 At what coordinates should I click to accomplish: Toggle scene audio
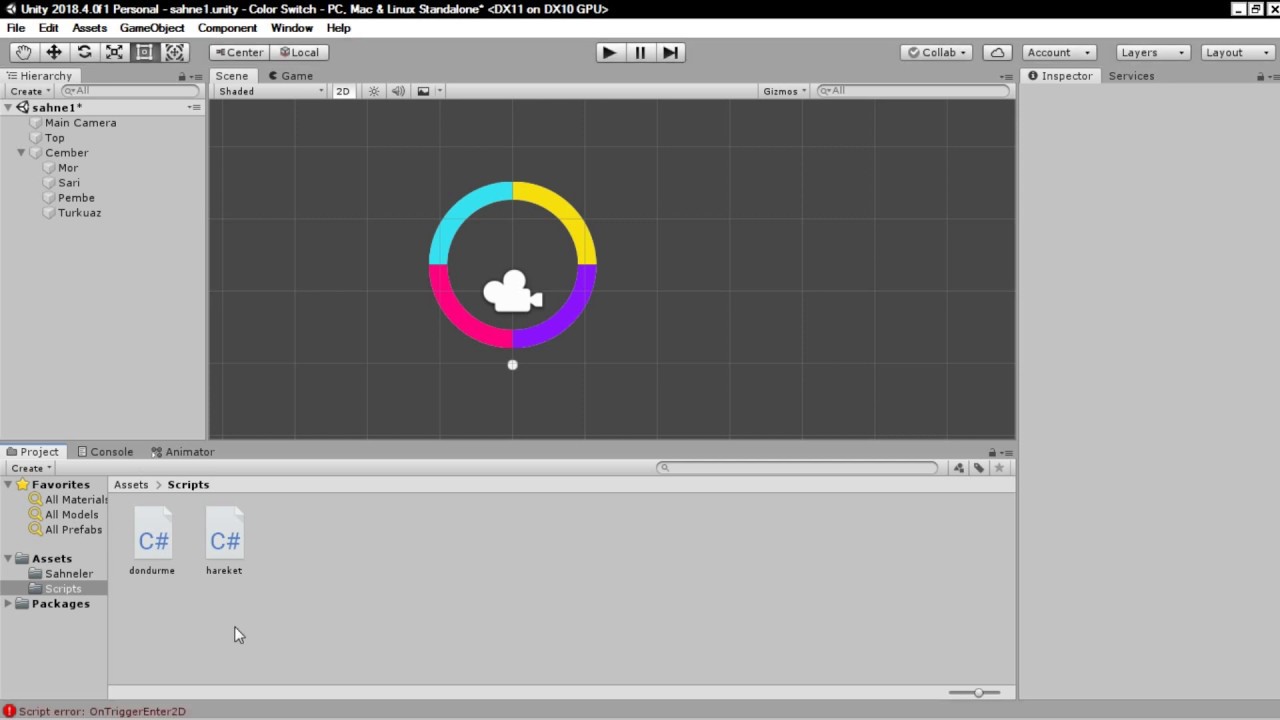tap(398, 91)
